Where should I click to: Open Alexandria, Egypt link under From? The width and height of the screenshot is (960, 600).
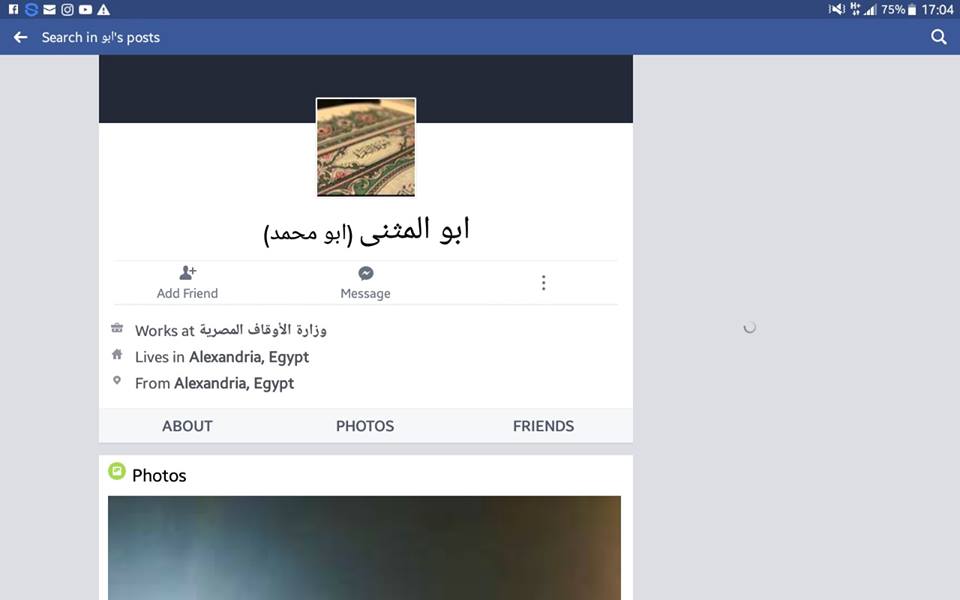point(234,383)
